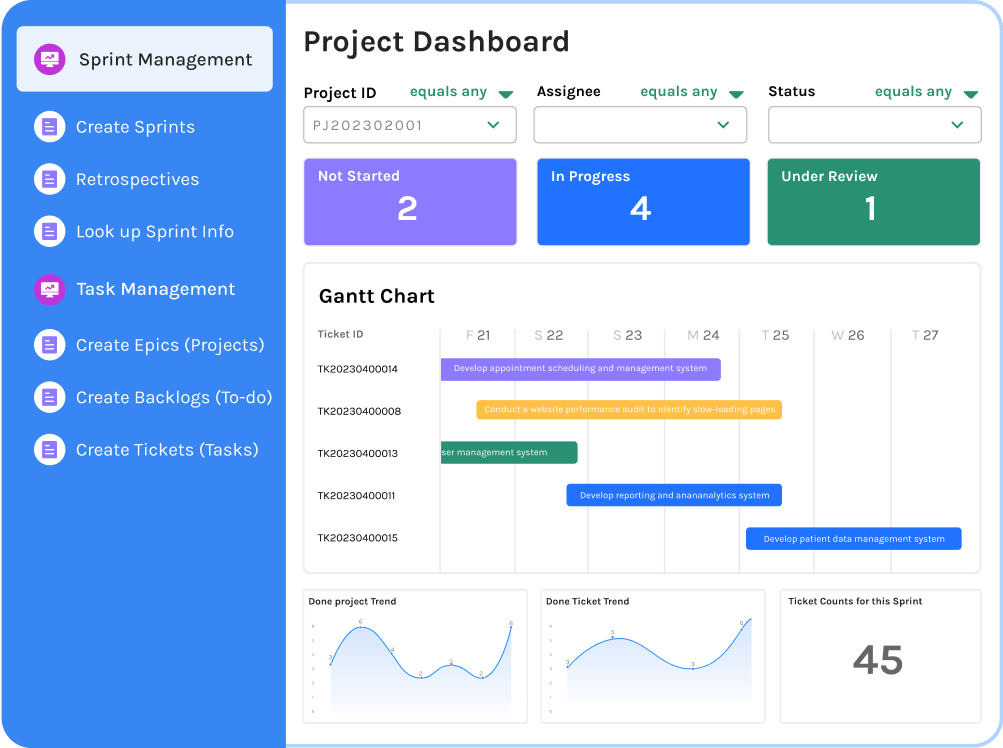The height and width of the screenshot is (748, 1003).
Task: Select the appointment scheduling Gantt bar
Action: click(581, 369)
